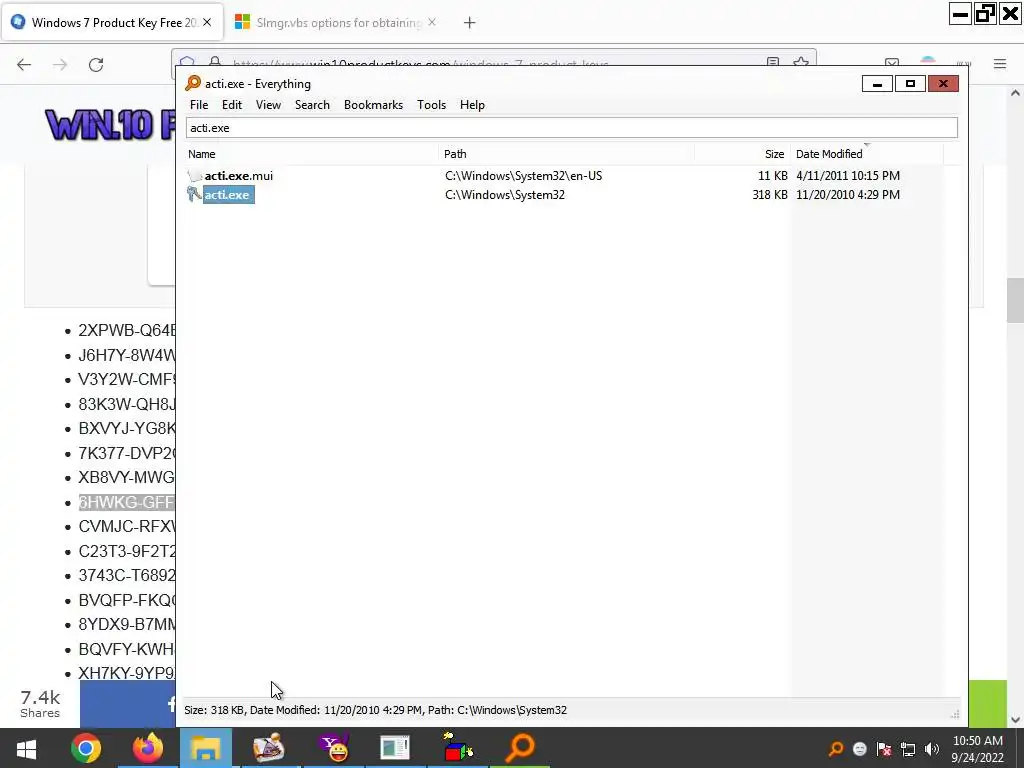Click the volume speaker tray icon
The image size is (1024, 768).
[x=932, y=749]
